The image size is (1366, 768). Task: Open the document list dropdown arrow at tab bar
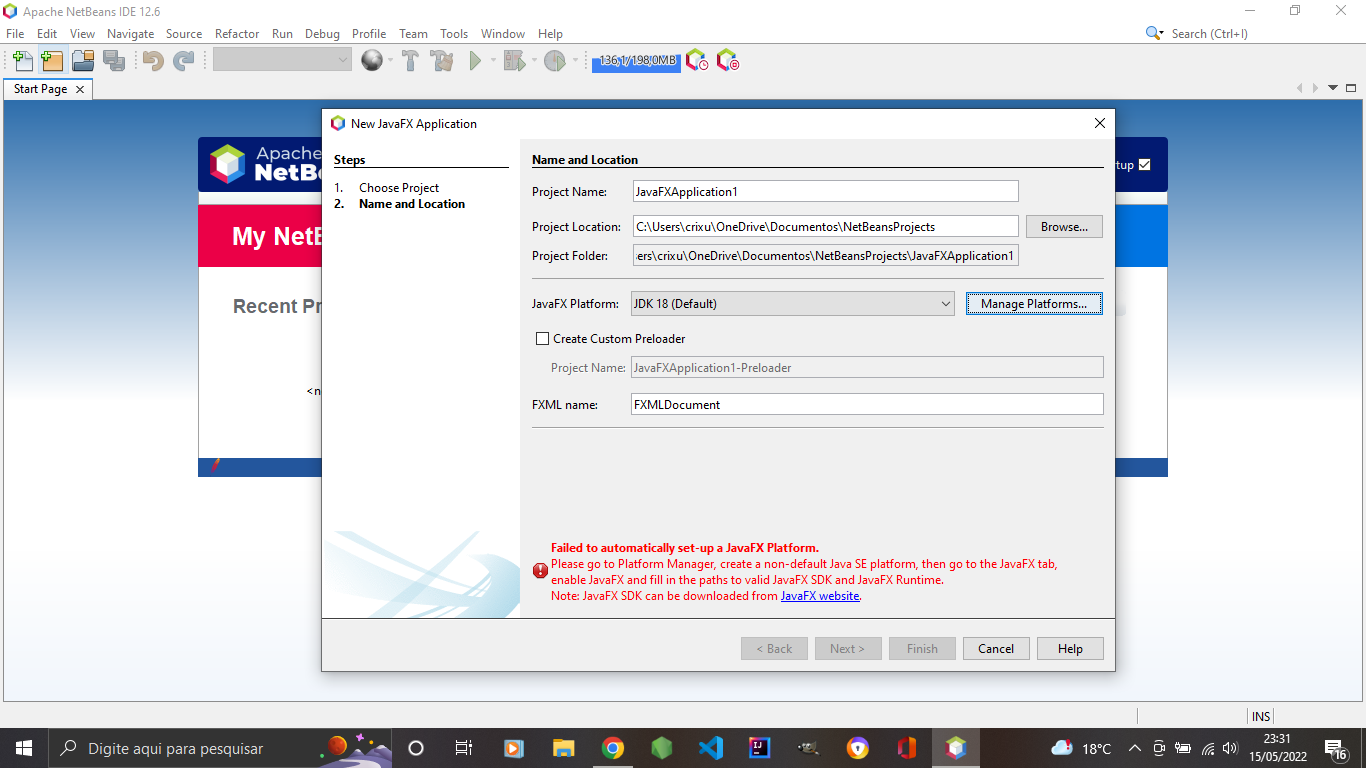[1333, 88]
